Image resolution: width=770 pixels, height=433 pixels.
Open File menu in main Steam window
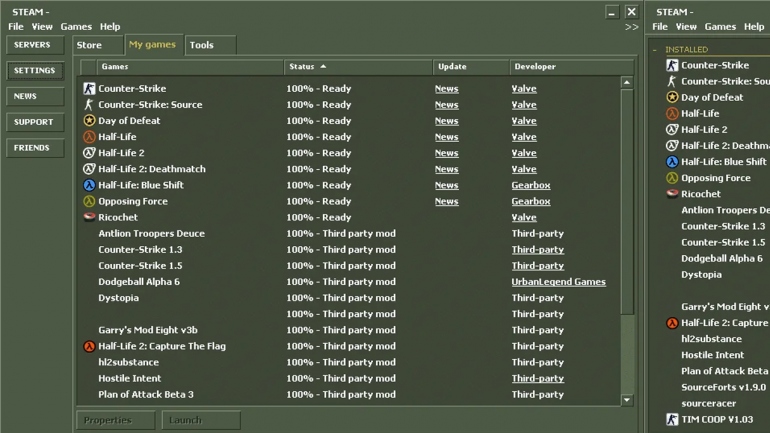click(16, 27)
